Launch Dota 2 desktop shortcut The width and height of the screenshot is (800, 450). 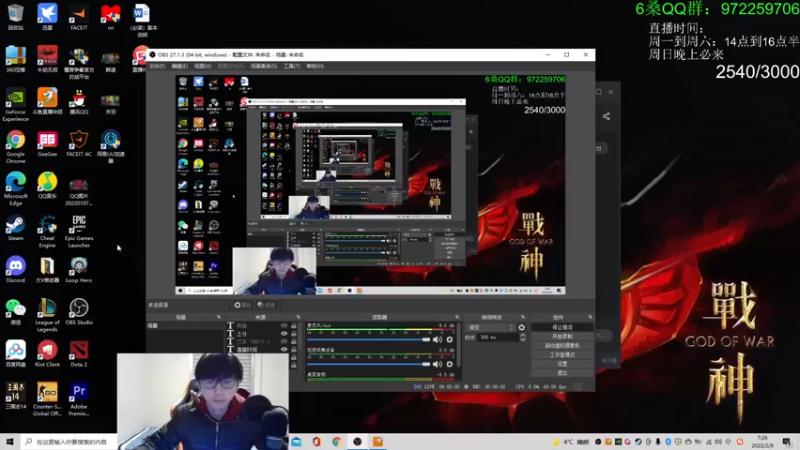(x=79, y=354)
